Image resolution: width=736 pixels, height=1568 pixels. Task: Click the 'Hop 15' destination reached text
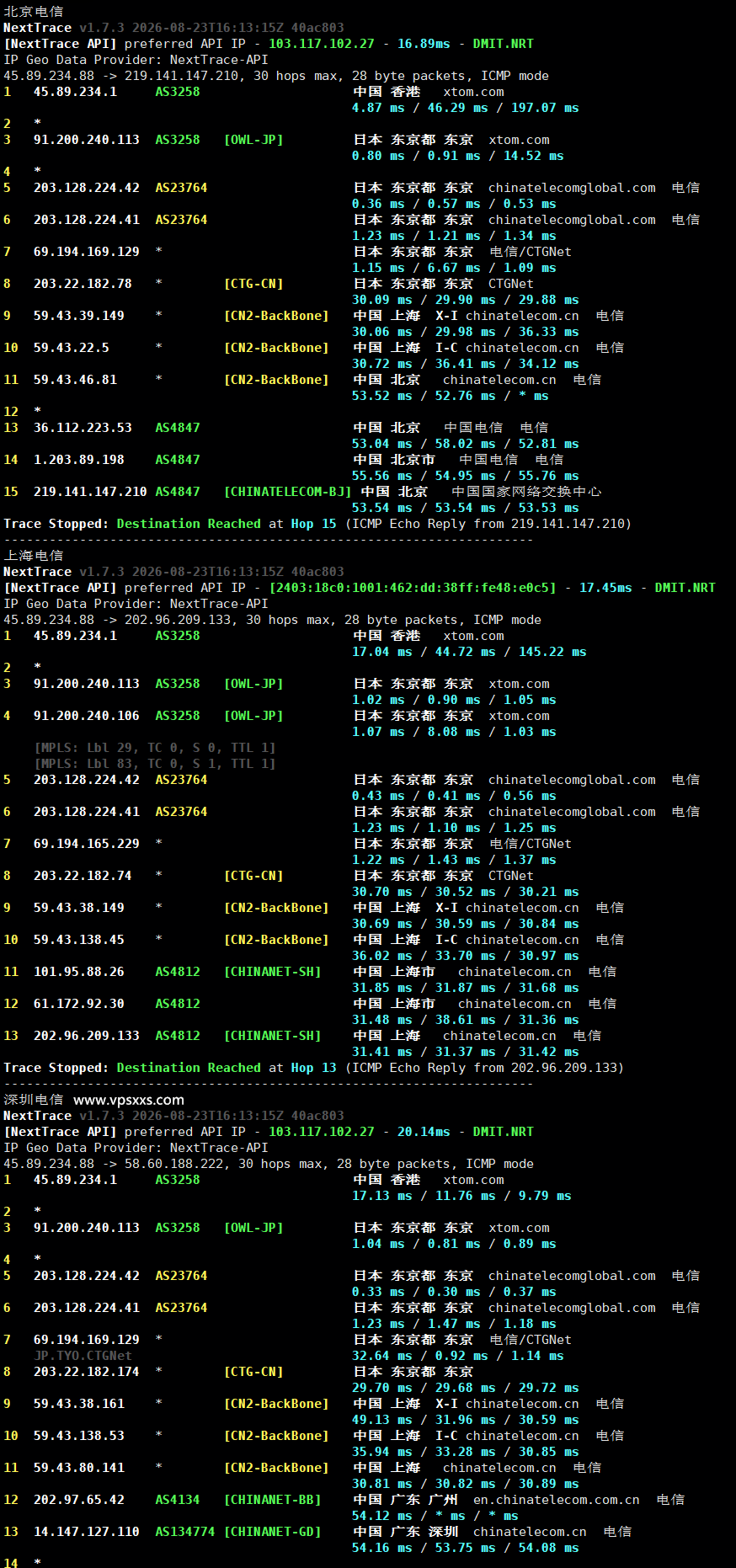(313, 524)
